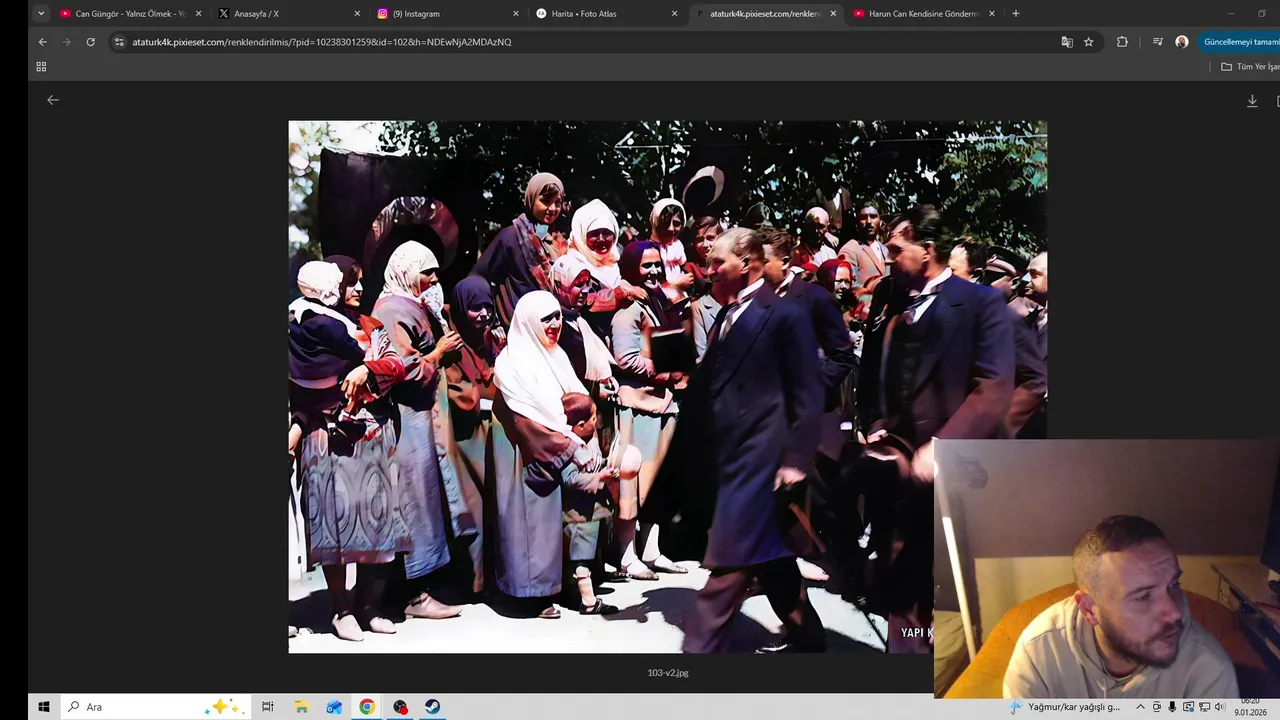The width and height of the screenshot is (1280, 720).
Task: Open a new browser tab
Action: tap(1016, 14)
